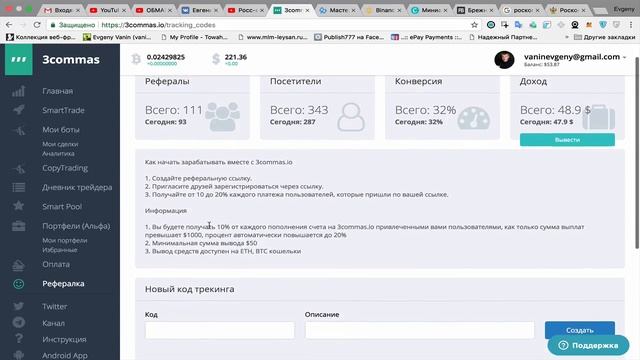Open the Поддержка support button

[x=588, y=345]
